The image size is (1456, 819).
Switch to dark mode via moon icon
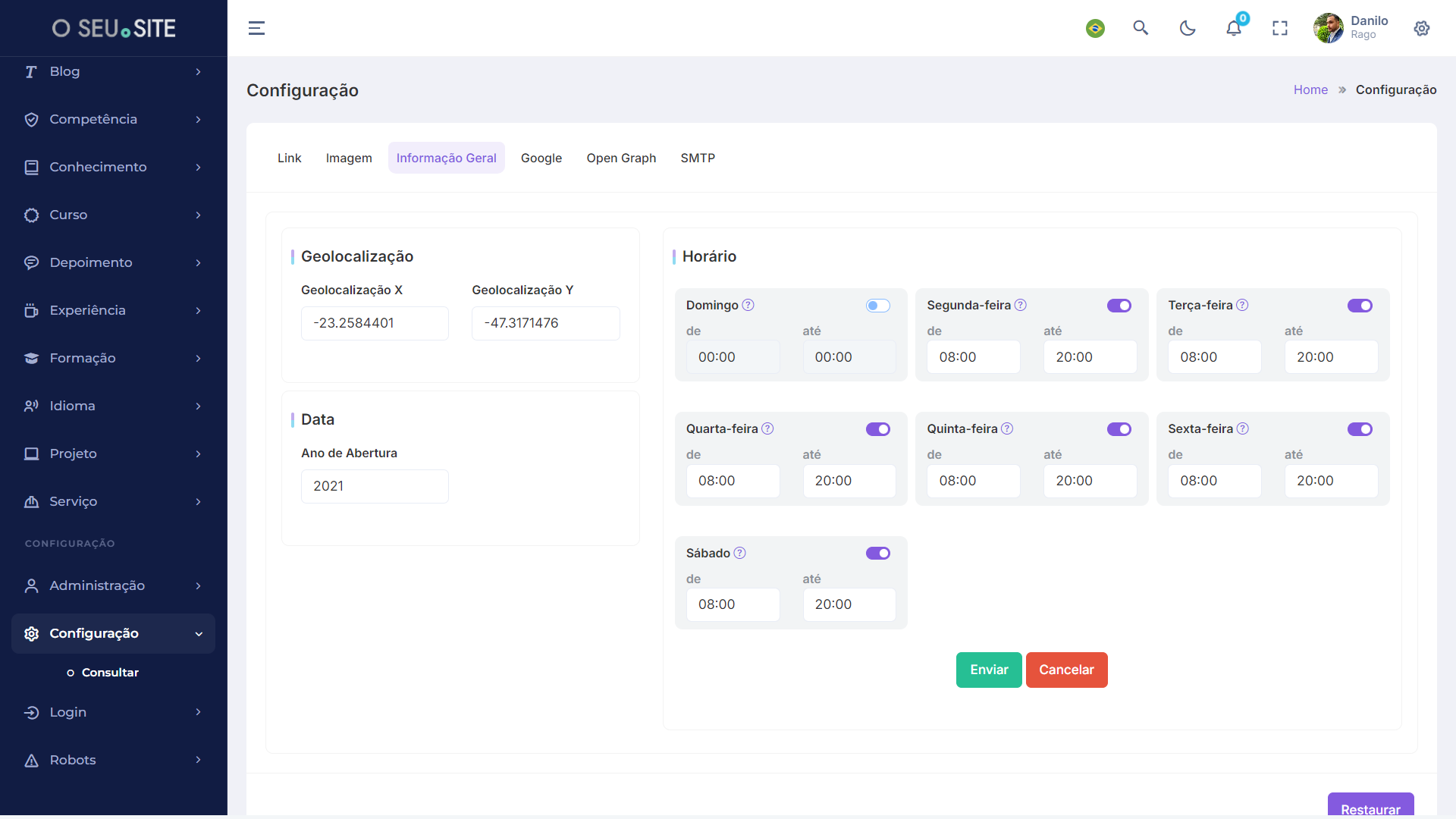pos(1188,28)
